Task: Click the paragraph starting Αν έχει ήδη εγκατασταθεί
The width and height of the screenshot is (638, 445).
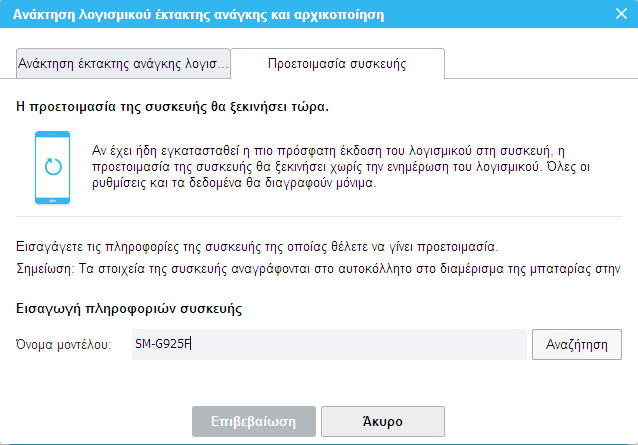Action: pos(341,167)
